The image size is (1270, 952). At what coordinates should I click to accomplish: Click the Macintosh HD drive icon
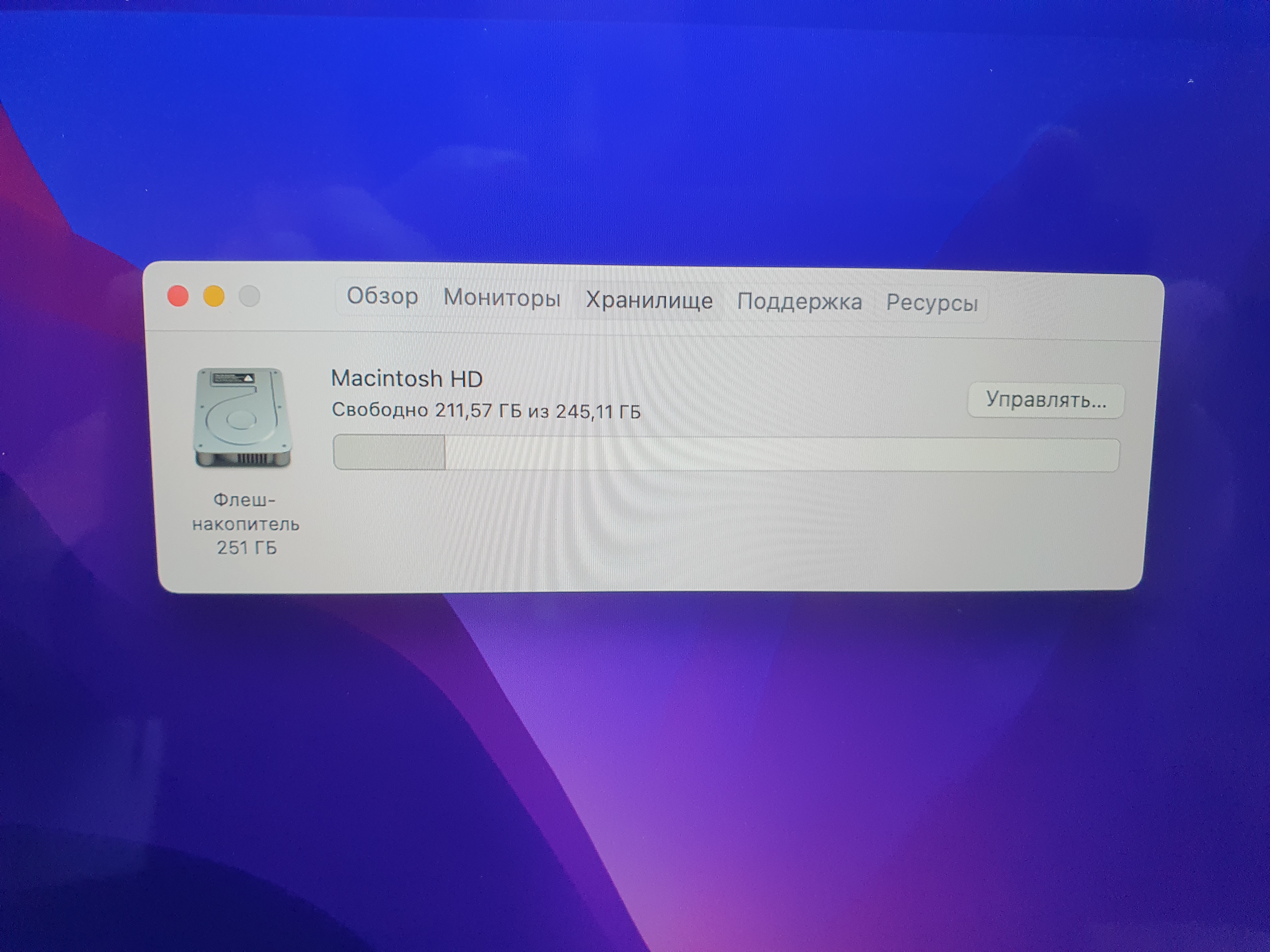point(243,417)
